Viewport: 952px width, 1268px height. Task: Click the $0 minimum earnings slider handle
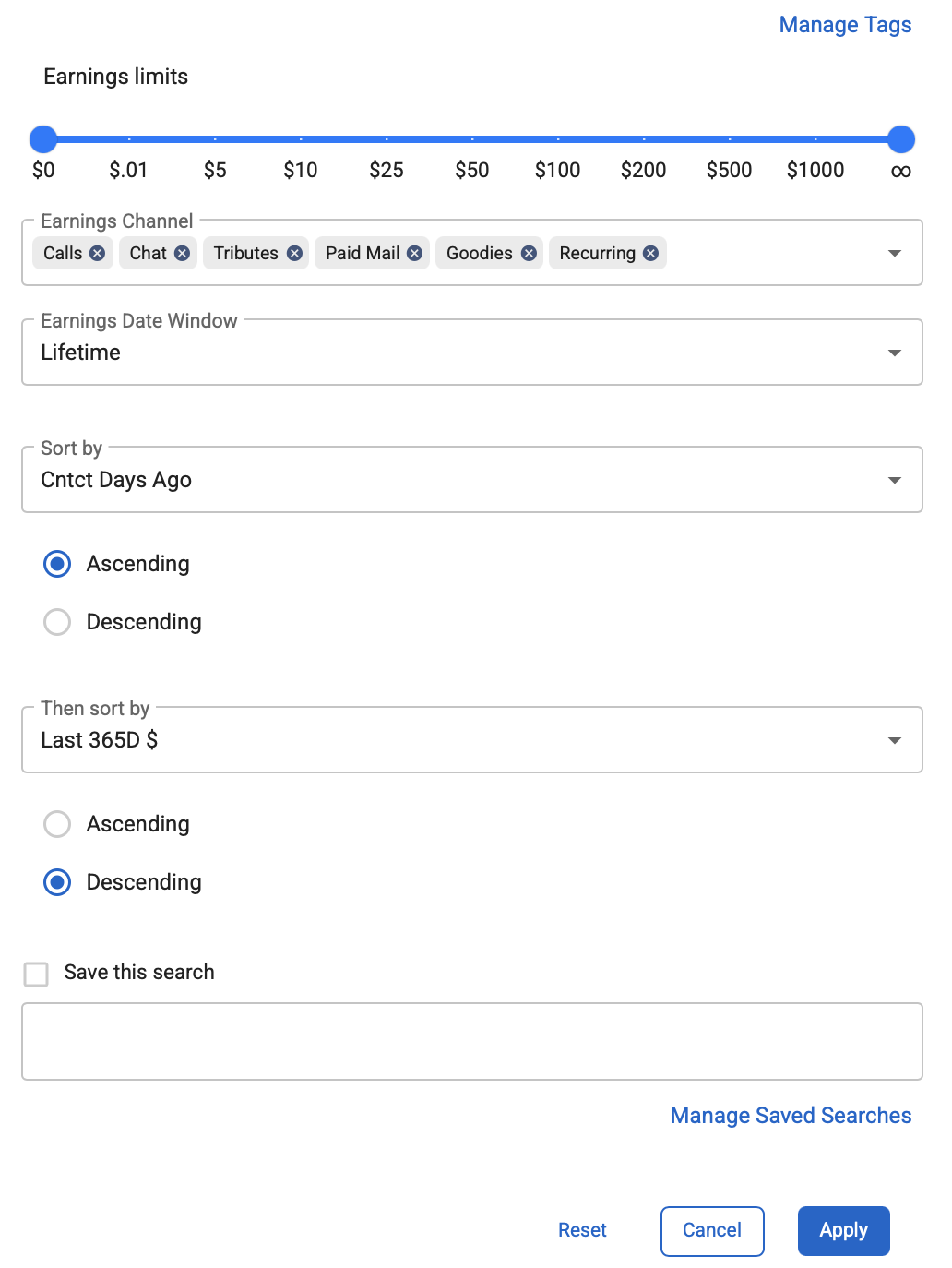tap(43, 139)
